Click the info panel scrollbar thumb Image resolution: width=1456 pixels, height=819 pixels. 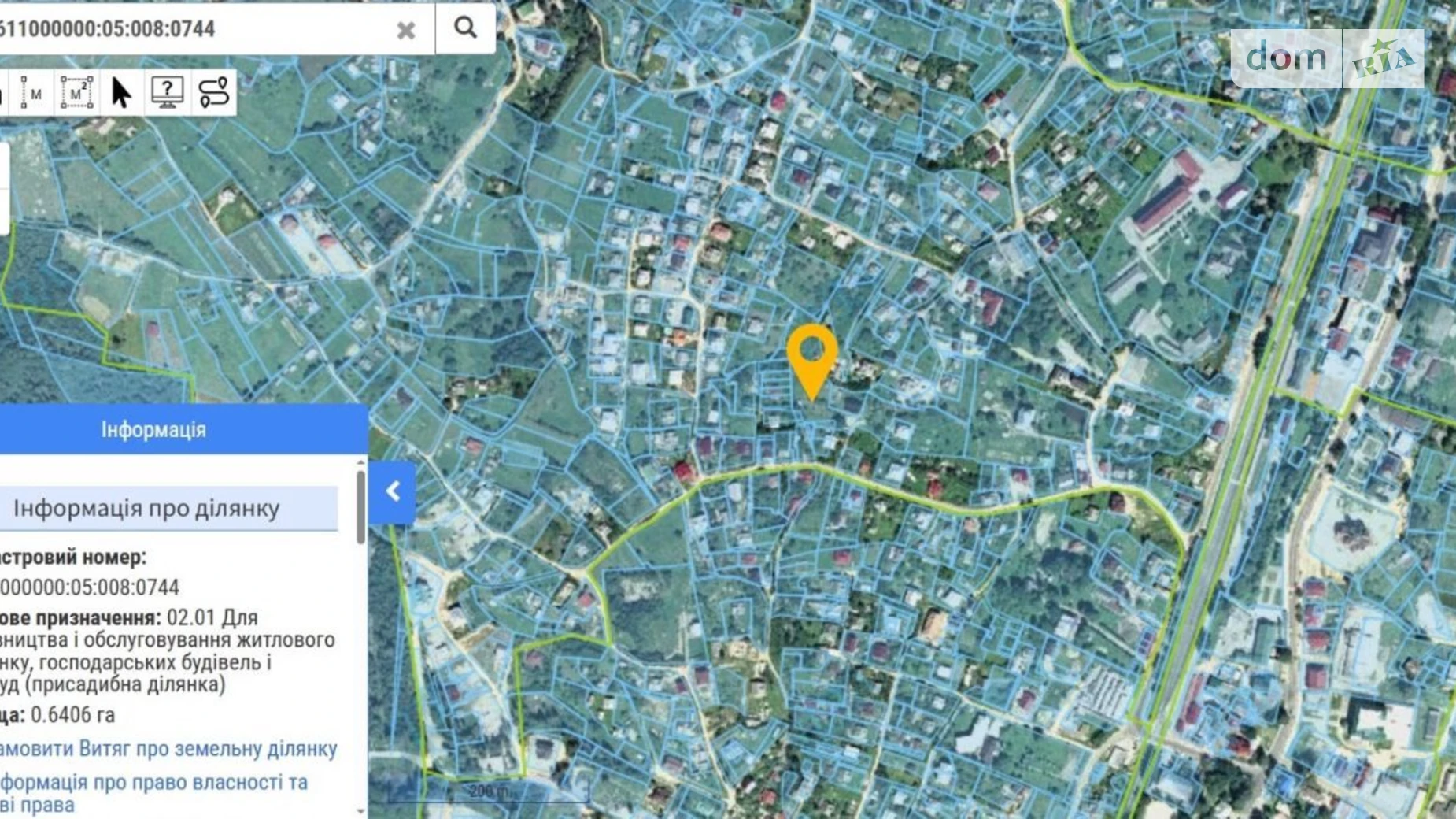click(x=360, y=508)
